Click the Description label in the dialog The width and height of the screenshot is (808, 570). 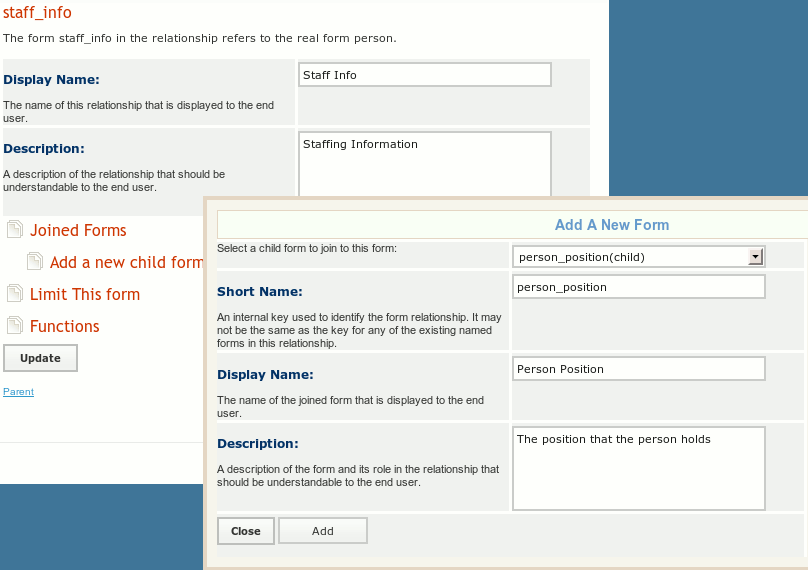click(x=258, y=444)
